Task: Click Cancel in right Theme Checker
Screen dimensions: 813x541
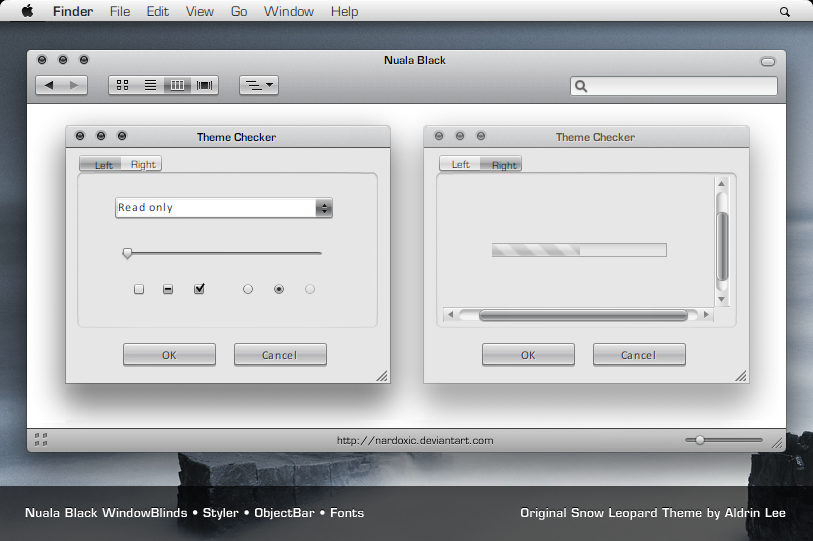Action: click(x=639, y=355)
